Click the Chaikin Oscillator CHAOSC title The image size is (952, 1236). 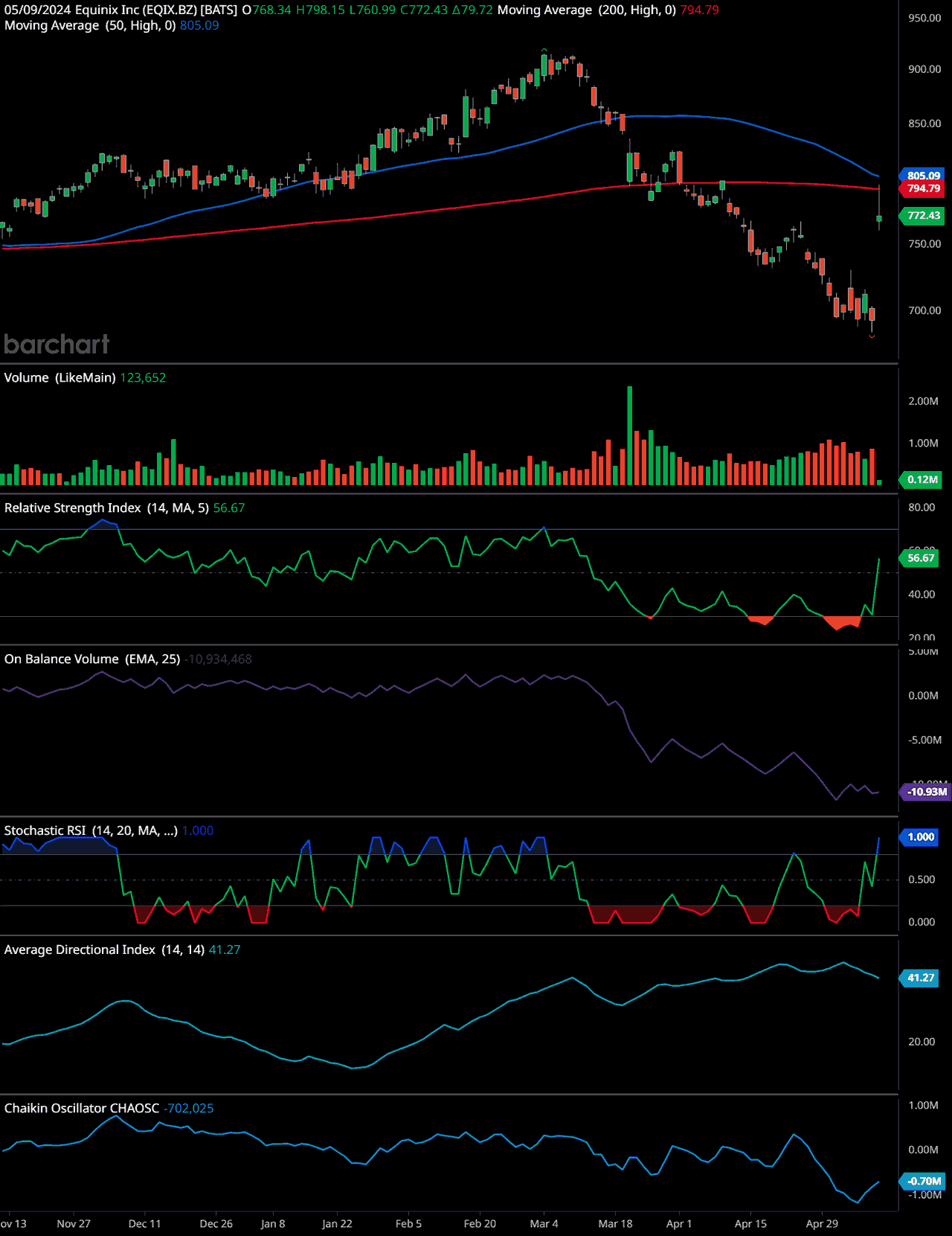[x=82, y=1109]
